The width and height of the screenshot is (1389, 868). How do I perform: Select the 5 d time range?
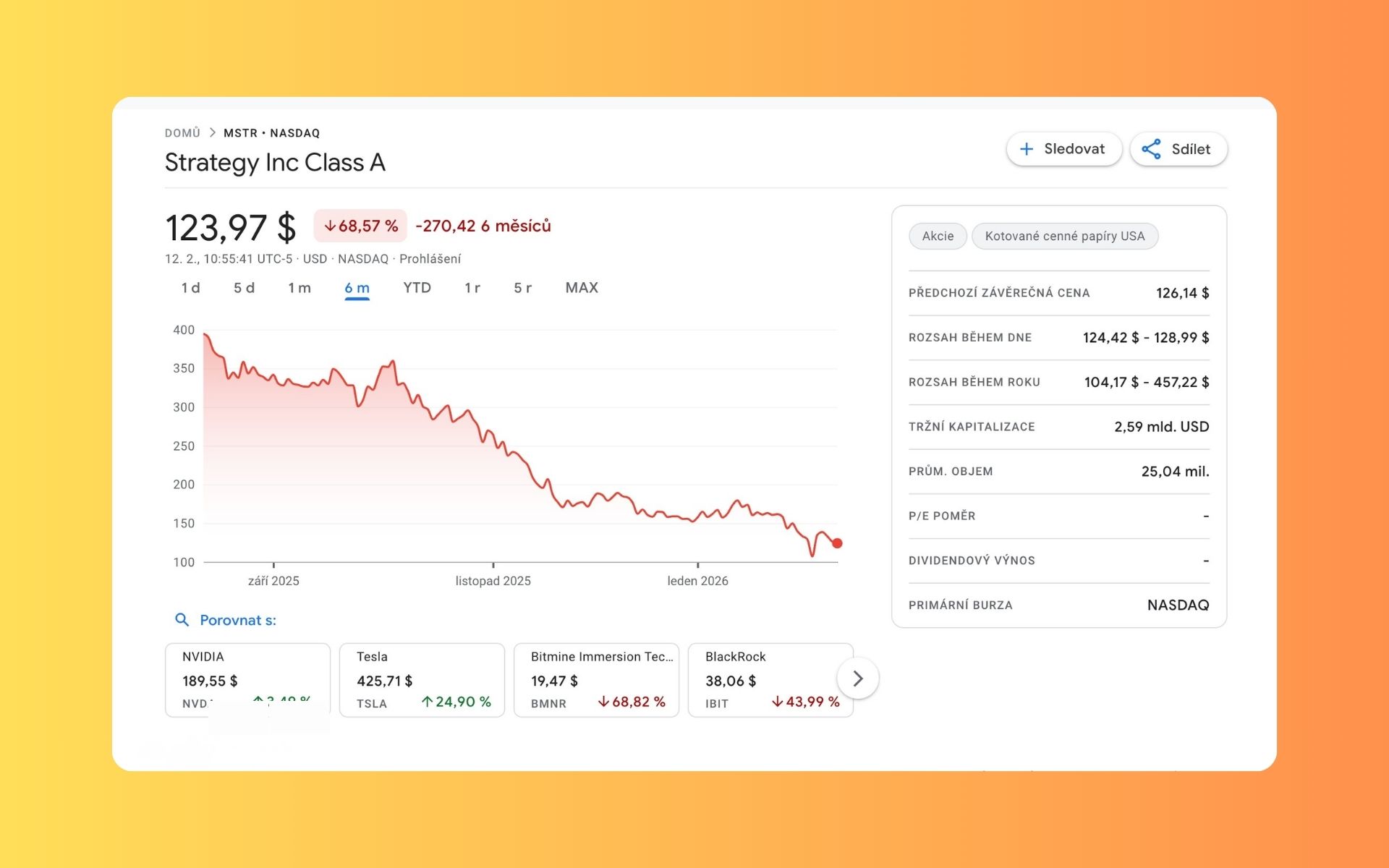click(x=244, y=288)
